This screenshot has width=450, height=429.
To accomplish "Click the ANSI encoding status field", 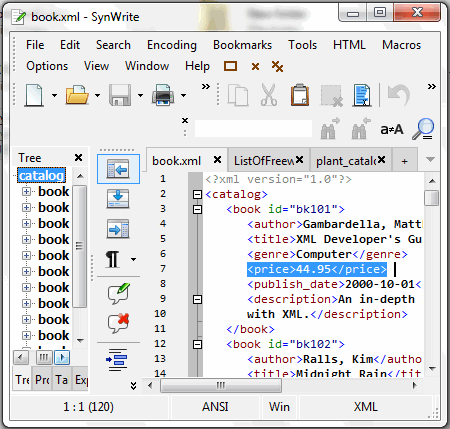I will pyautogui.click(x=215, y=407).
